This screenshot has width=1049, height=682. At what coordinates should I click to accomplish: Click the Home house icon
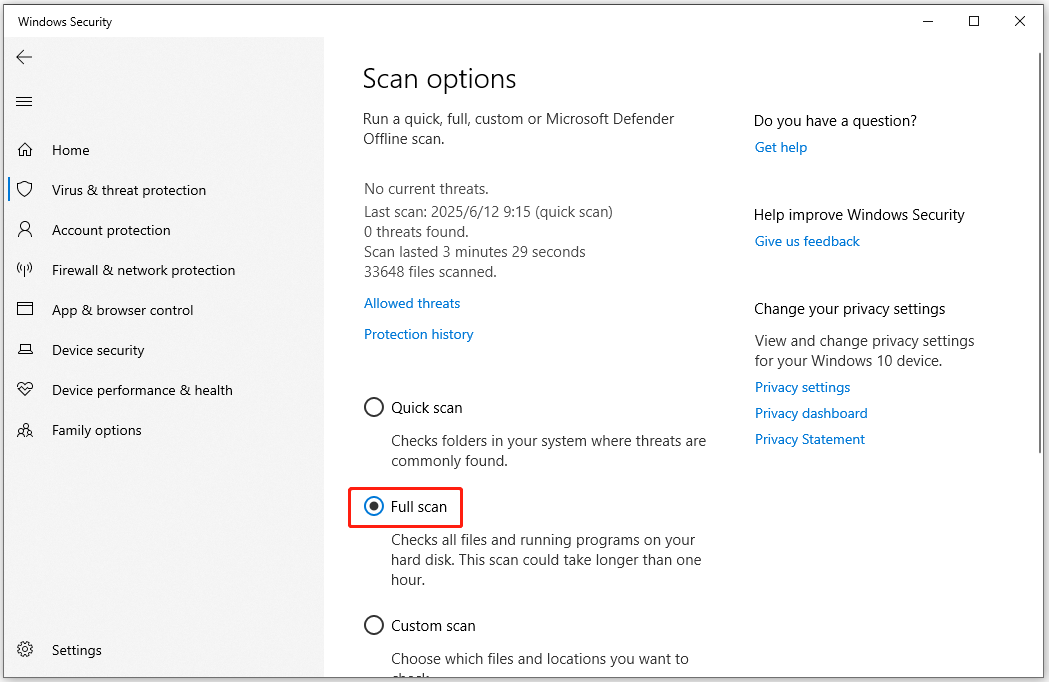(x=25, y=150)
